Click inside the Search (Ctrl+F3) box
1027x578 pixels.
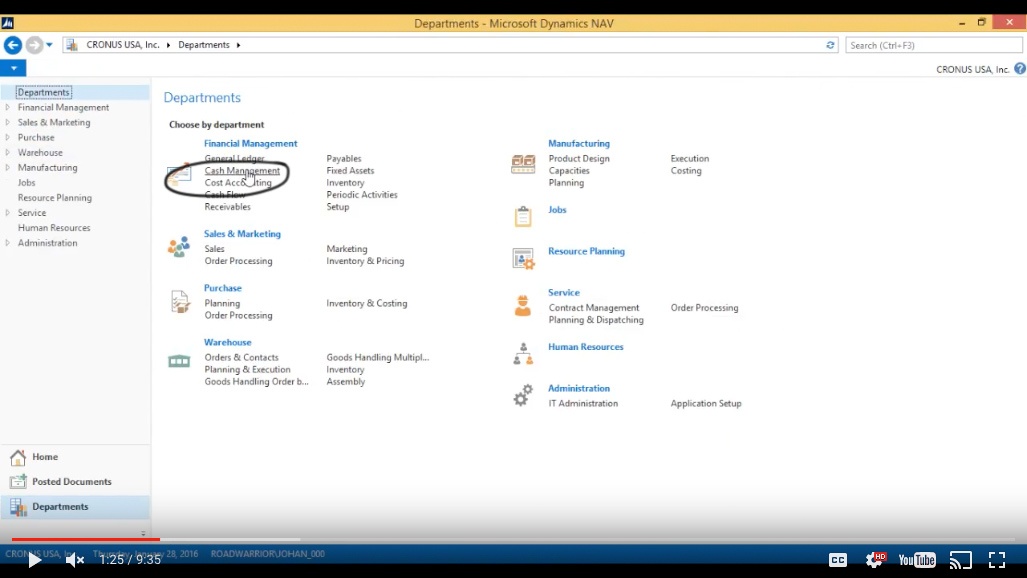coord(933,45)
